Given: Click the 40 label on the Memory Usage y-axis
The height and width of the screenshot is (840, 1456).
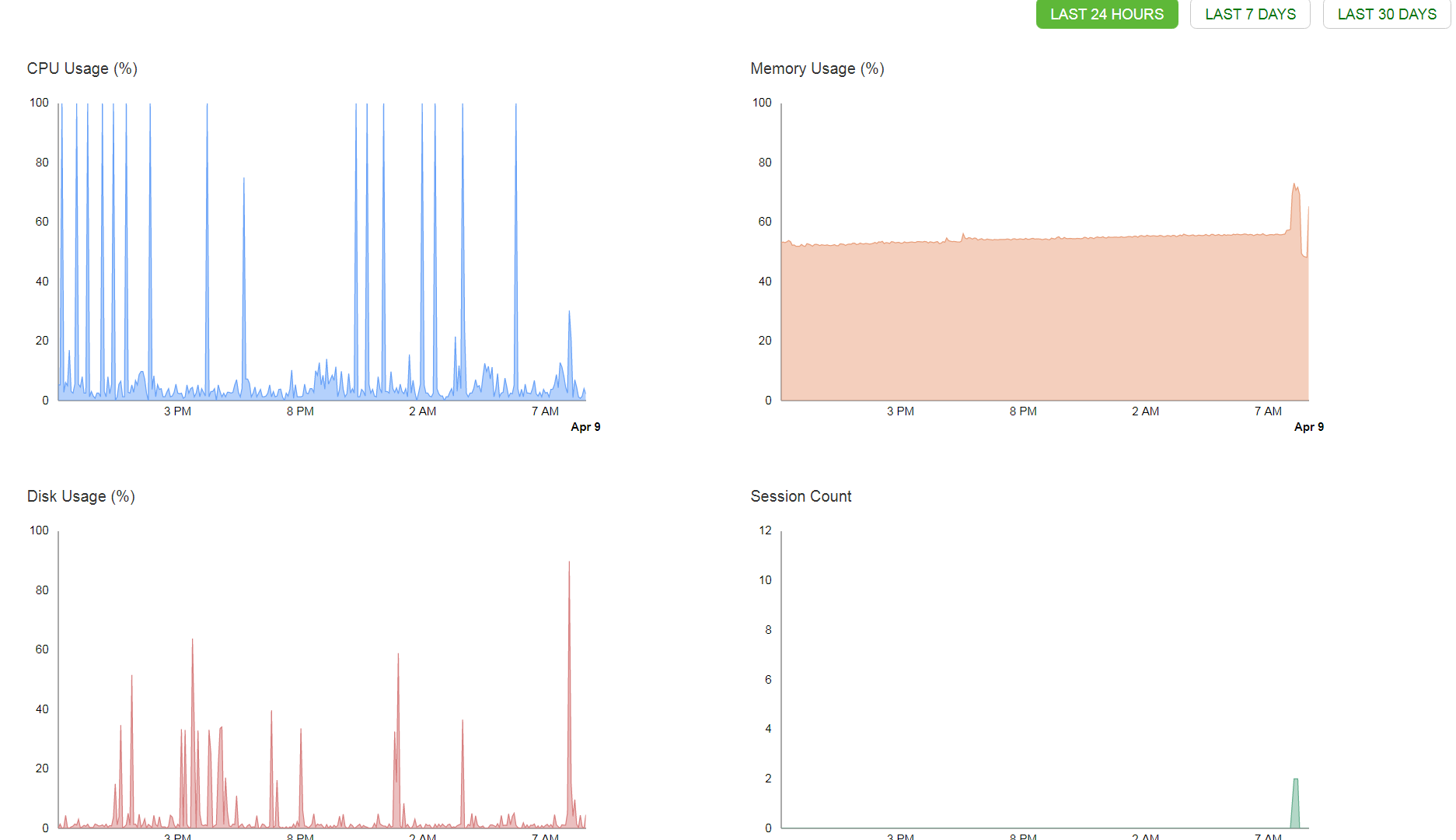Looking at the screenshot, I should pos(765,282).
